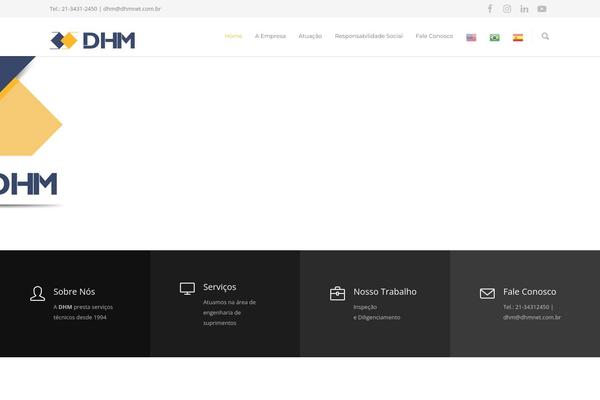
Task: Click the top bar phone and email text
Action: (x=105, y=8)
